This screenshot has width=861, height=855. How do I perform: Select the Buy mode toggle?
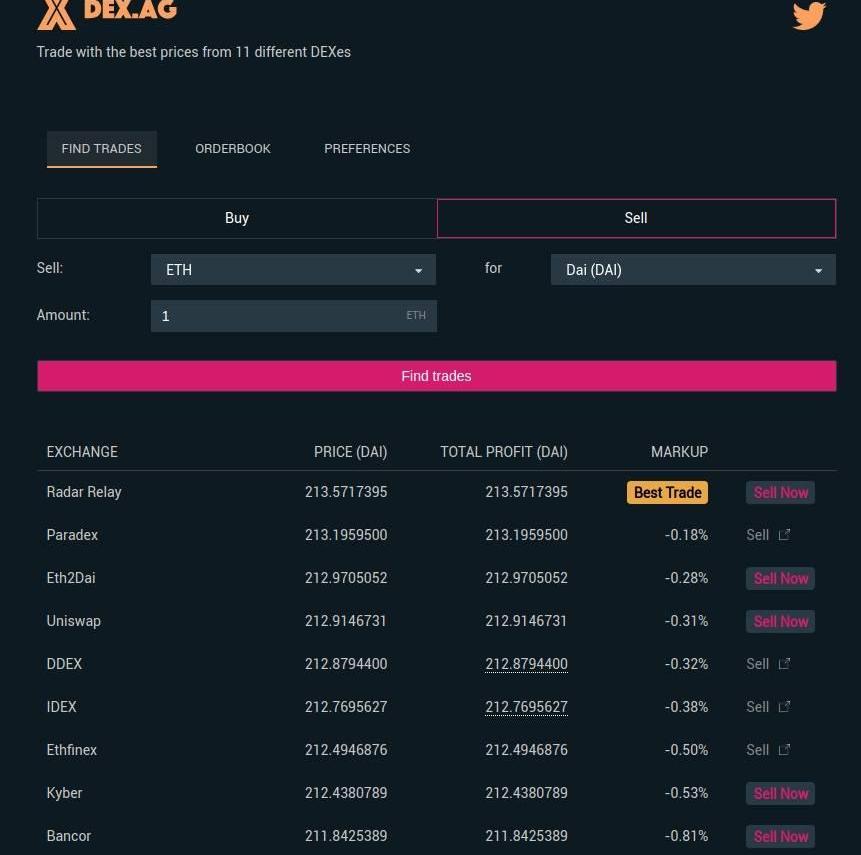click(237, 218)
